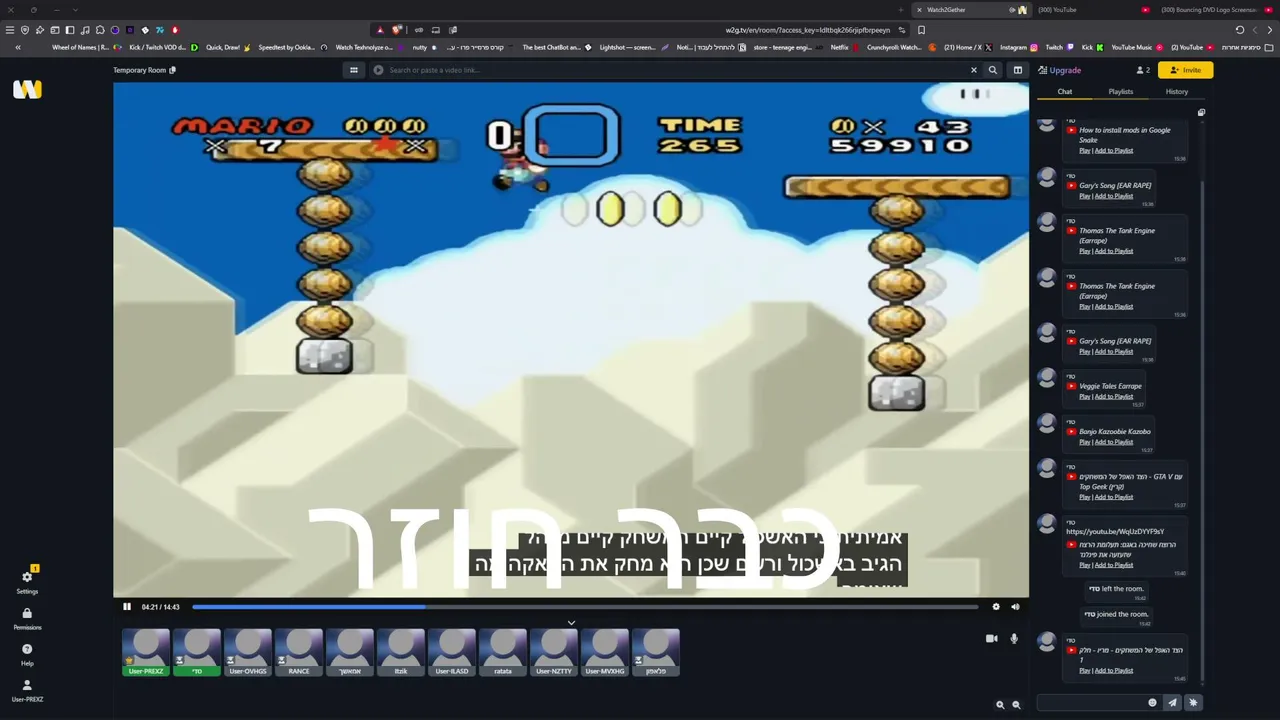Select the User-PREXZ avatar tile
Image resolution: width=1280 pixels, height=720 pixels.
(146, 652)
